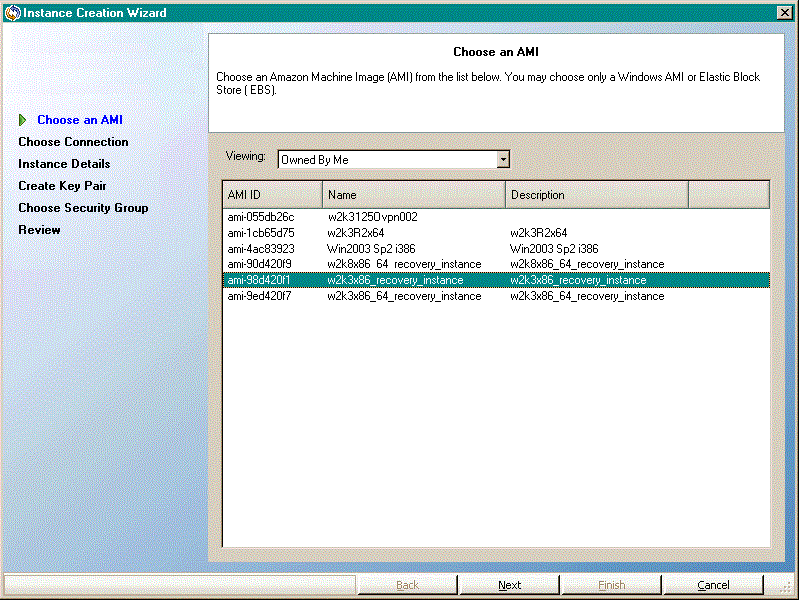Click the Owned By Me combo box
This screenshot has width=799, height=600.
coord(393,160)
